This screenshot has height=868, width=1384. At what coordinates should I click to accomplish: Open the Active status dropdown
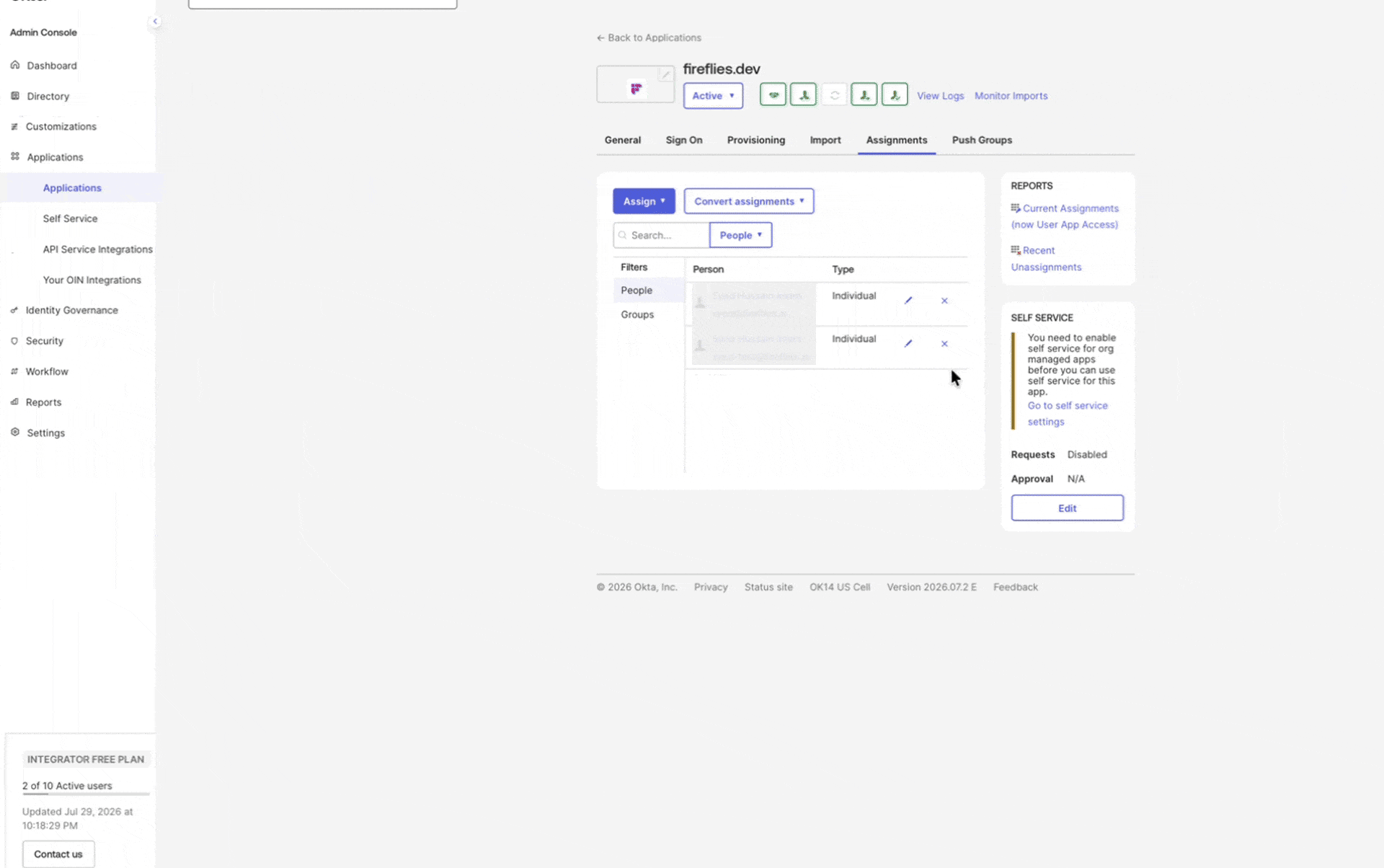(x=713, y=96)
